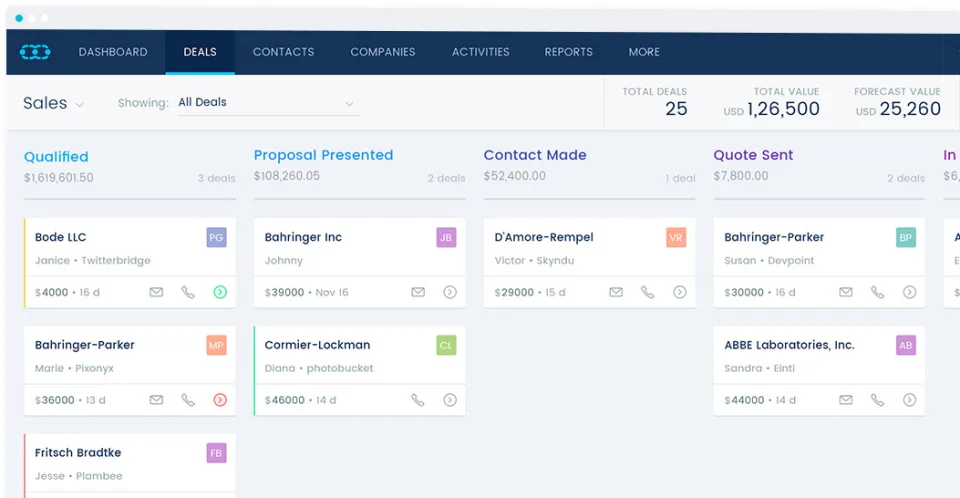Open the Dashboard tab
Image resolution: width=960 pixels, height=498 pixels.
click(113, 52)
